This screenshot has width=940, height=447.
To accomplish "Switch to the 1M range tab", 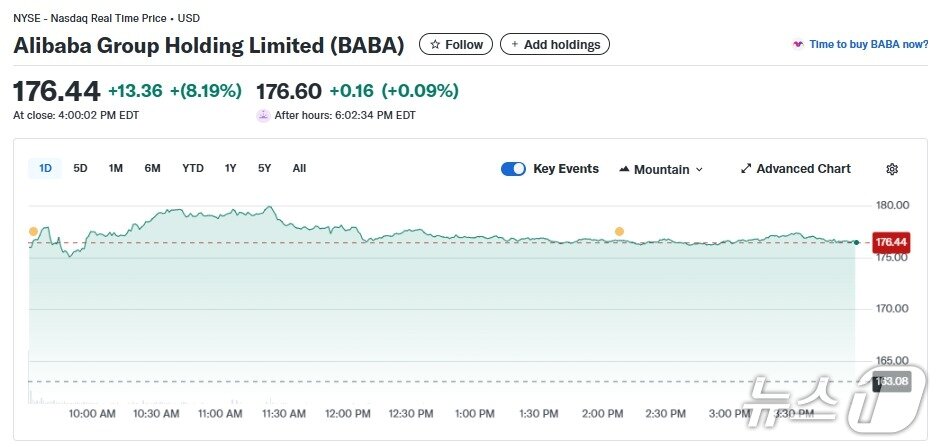I will tap(116, 168).
